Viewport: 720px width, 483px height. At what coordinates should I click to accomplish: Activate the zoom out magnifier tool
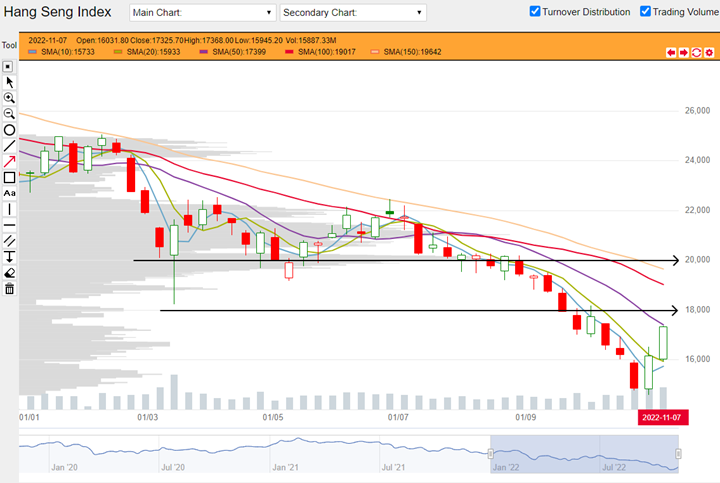point(9,114)
